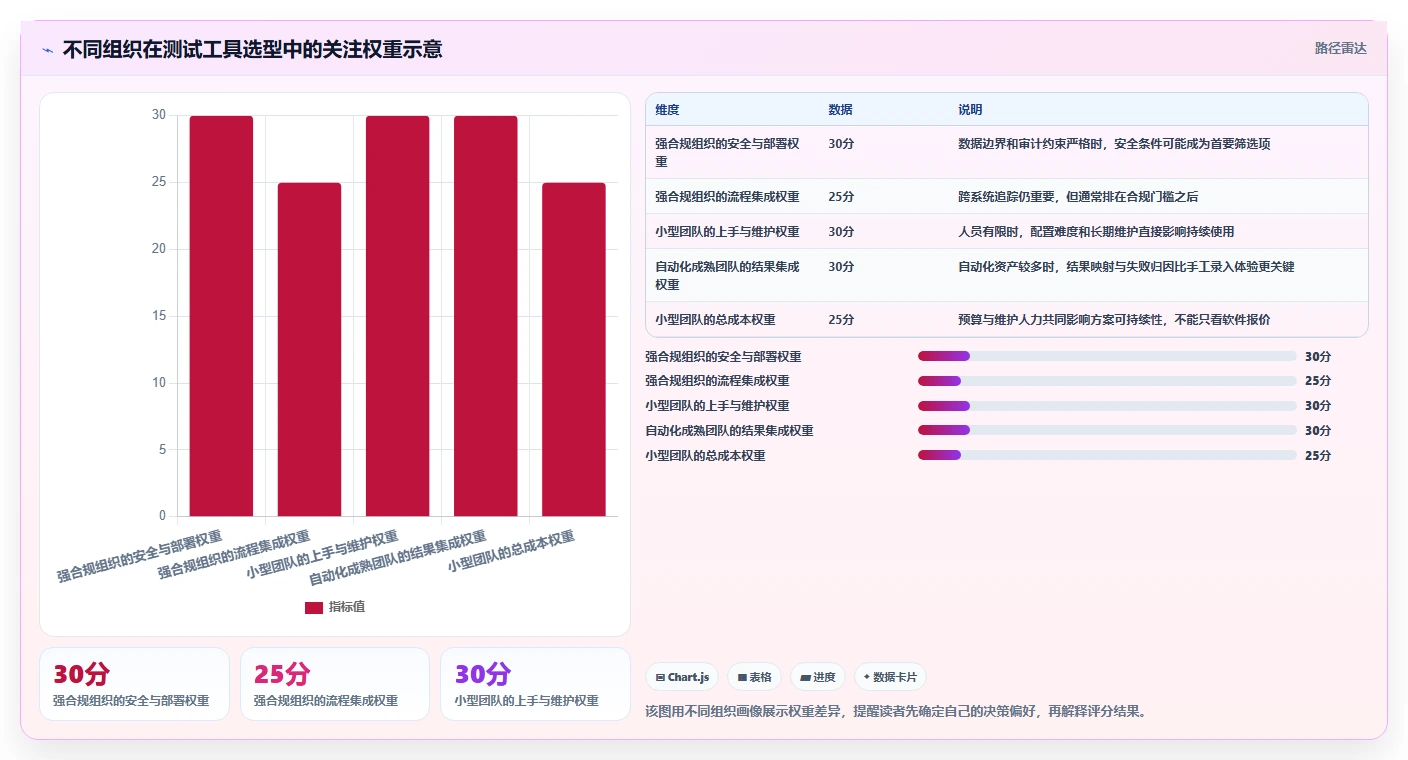Open the 25分 stat card
This screenshot has height=760, width=1408.
pos(335,684)
